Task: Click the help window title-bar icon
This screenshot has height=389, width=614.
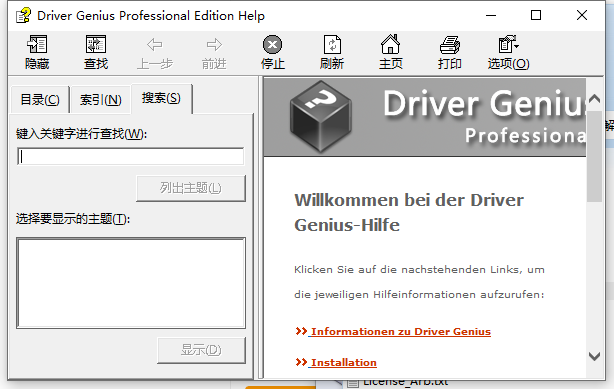Action: pyautogui.click(x=23, y=16)
